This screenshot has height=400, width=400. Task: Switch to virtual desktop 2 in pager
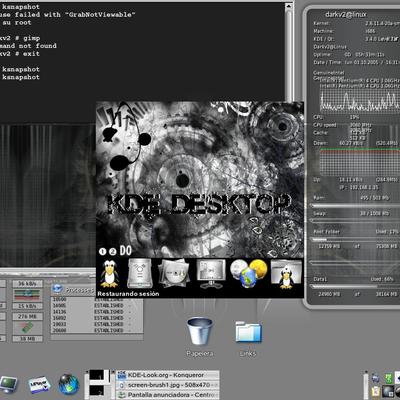pos(97,391)
